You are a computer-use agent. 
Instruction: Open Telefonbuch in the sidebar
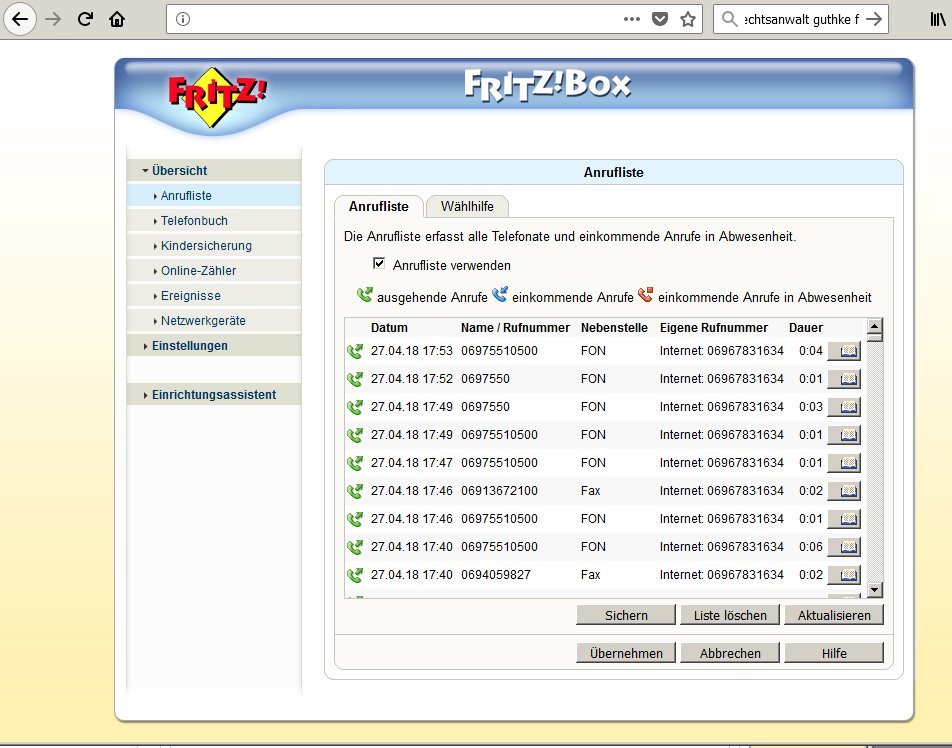click(x=214, y=220)
